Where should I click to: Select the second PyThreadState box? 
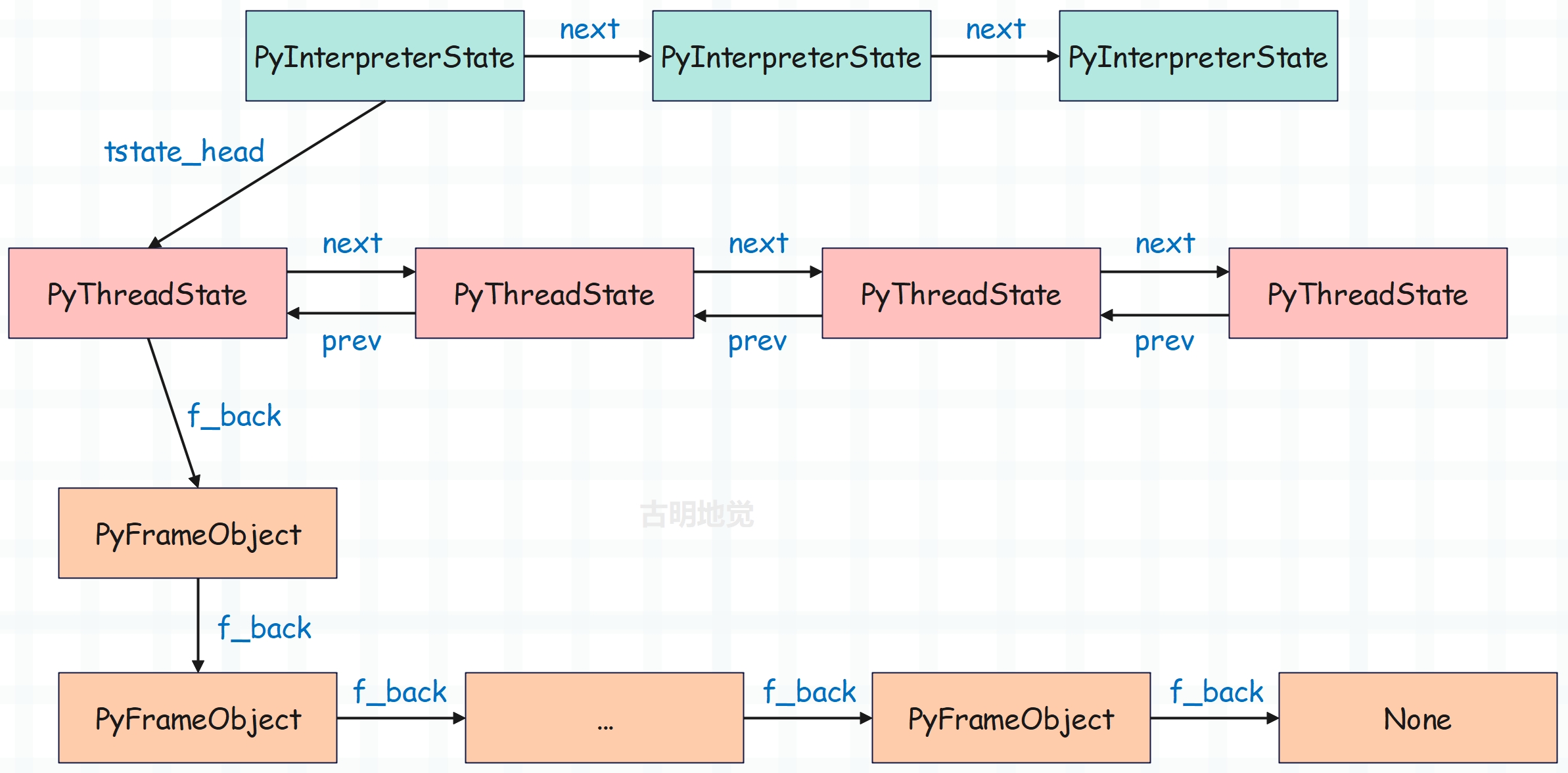click(555, 293)
